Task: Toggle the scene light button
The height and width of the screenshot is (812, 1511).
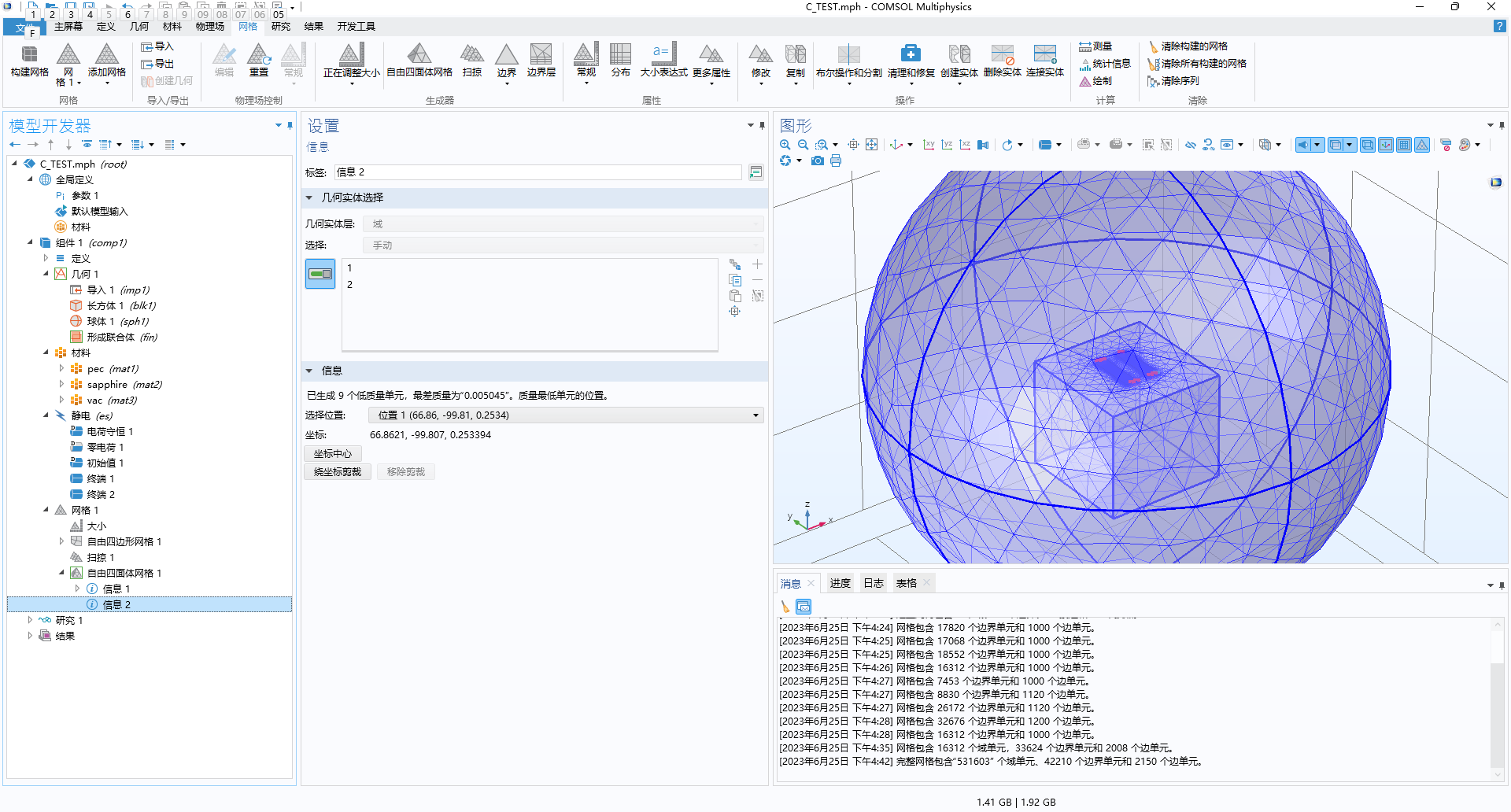Action: click(1303, 145)
